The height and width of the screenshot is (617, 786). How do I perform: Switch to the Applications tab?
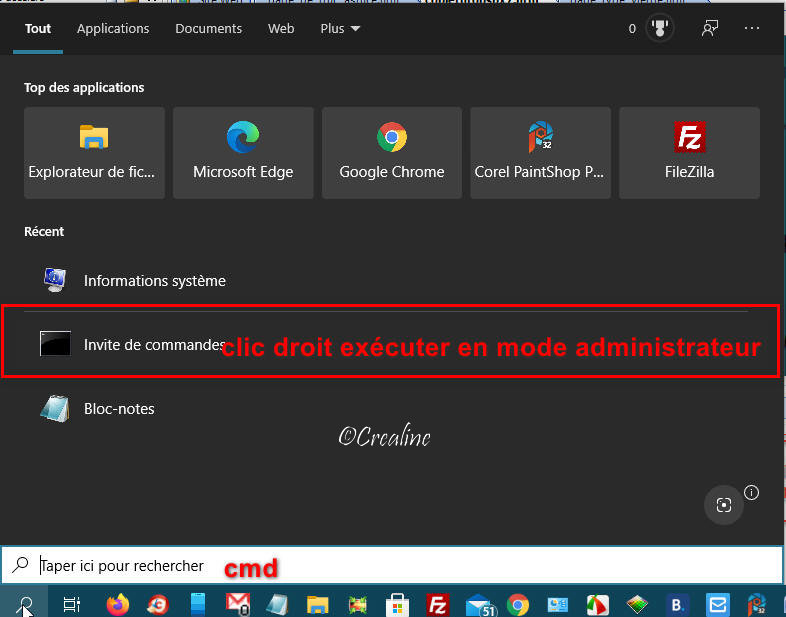113,29
